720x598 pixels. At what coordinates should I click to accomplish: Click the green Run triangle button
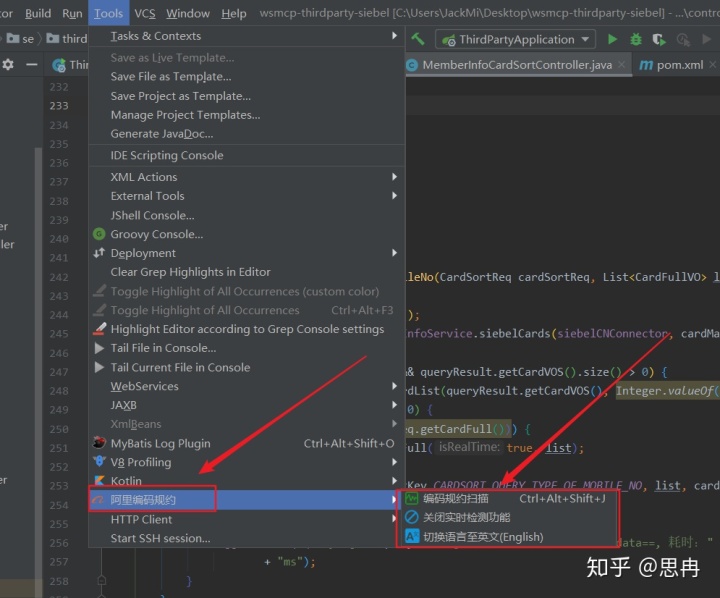[612, 39]
